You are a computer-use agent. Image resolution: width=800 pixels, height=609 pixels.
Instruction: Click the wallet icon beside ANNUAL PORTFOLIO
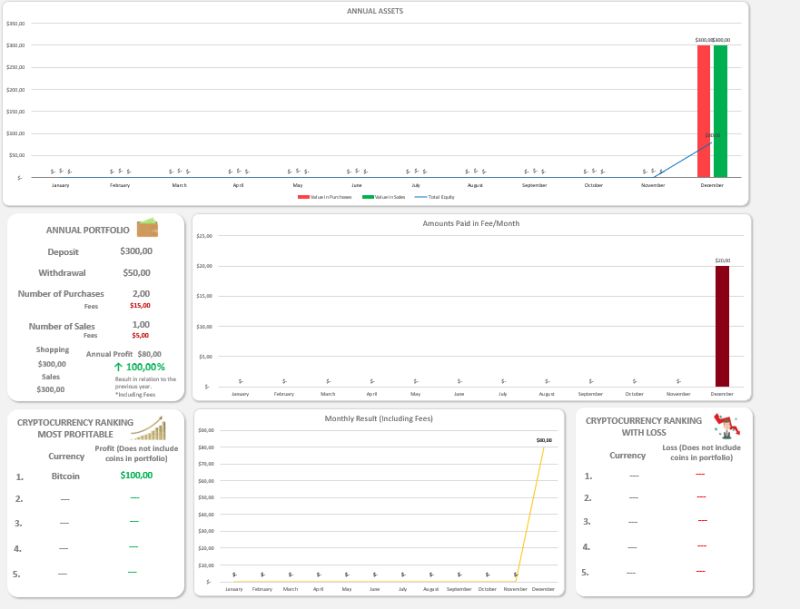pyautogui.click(x=147, y=230)
